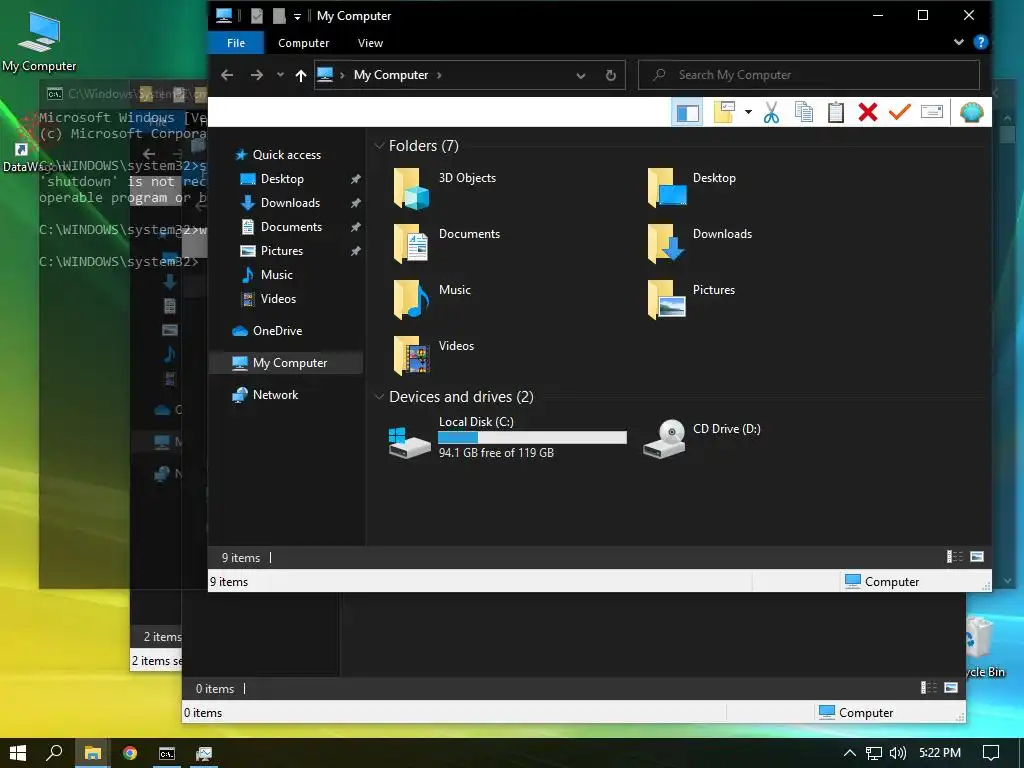This screenshot has height=768, width=1024.
Task: Switch 0 items window to Details view
Action: (928, 687)
